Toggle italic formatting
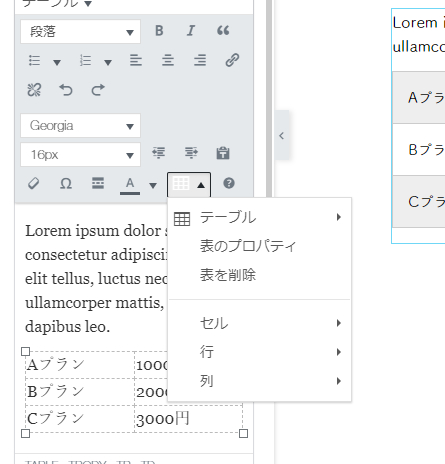This screenshot has height=464, width=445. [x=191, y=31]
